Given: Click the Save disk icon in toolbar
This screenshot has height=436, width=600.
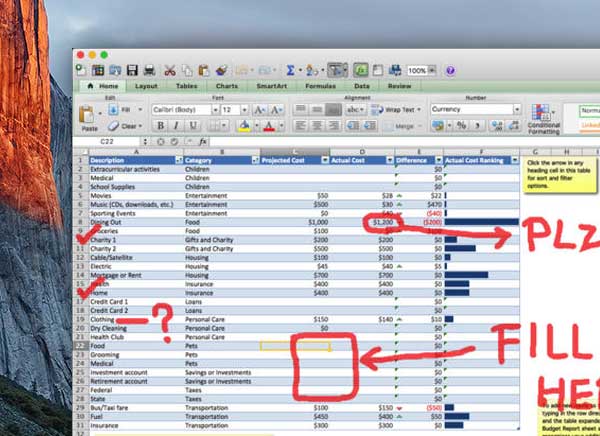Looking at the screenshot, I should coord(131,70).
